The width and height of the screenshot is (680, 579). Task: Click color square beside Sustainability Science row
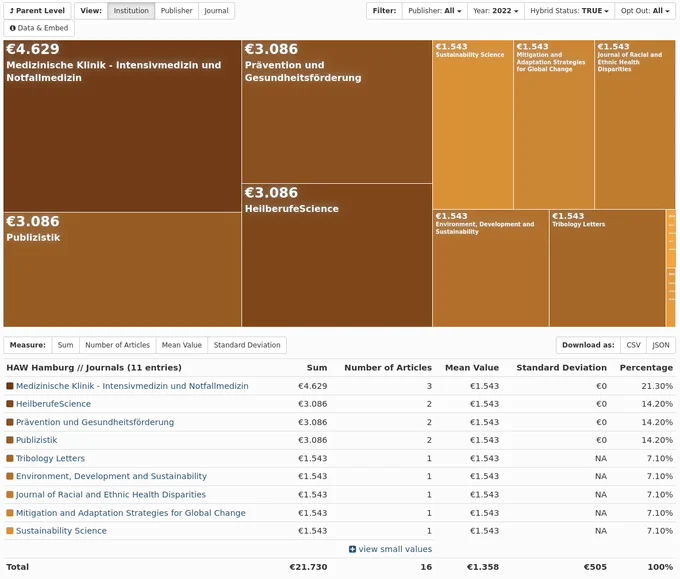[10, 530]
